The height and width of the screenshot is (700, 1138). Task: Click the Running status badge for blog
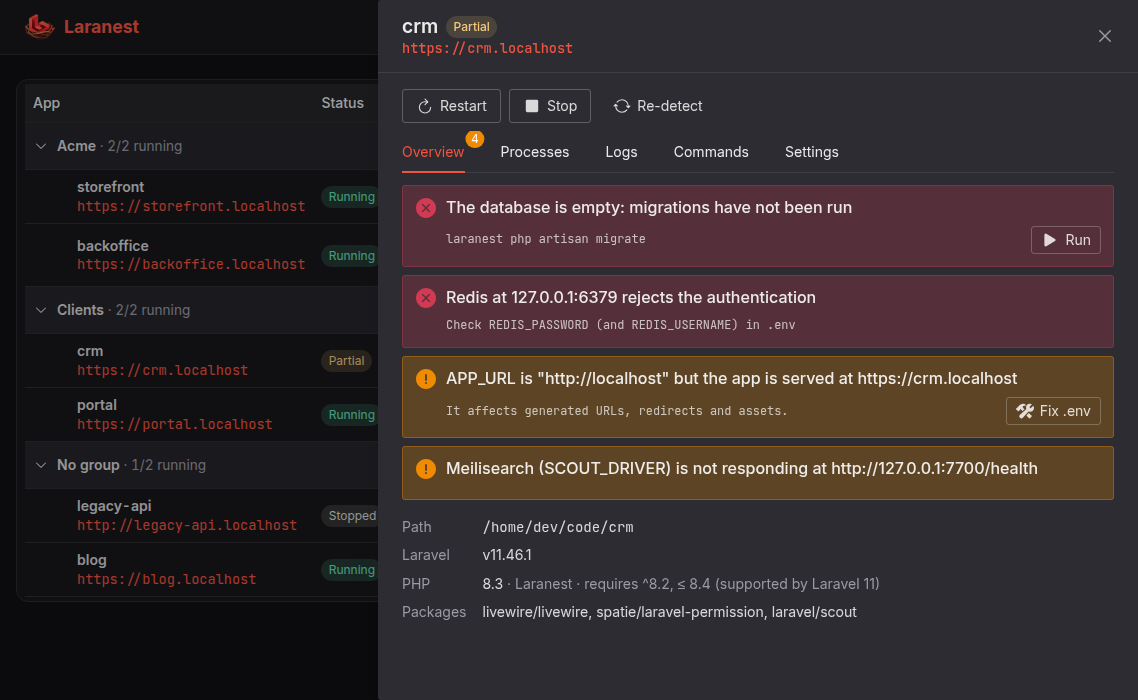tap(351, 571)
